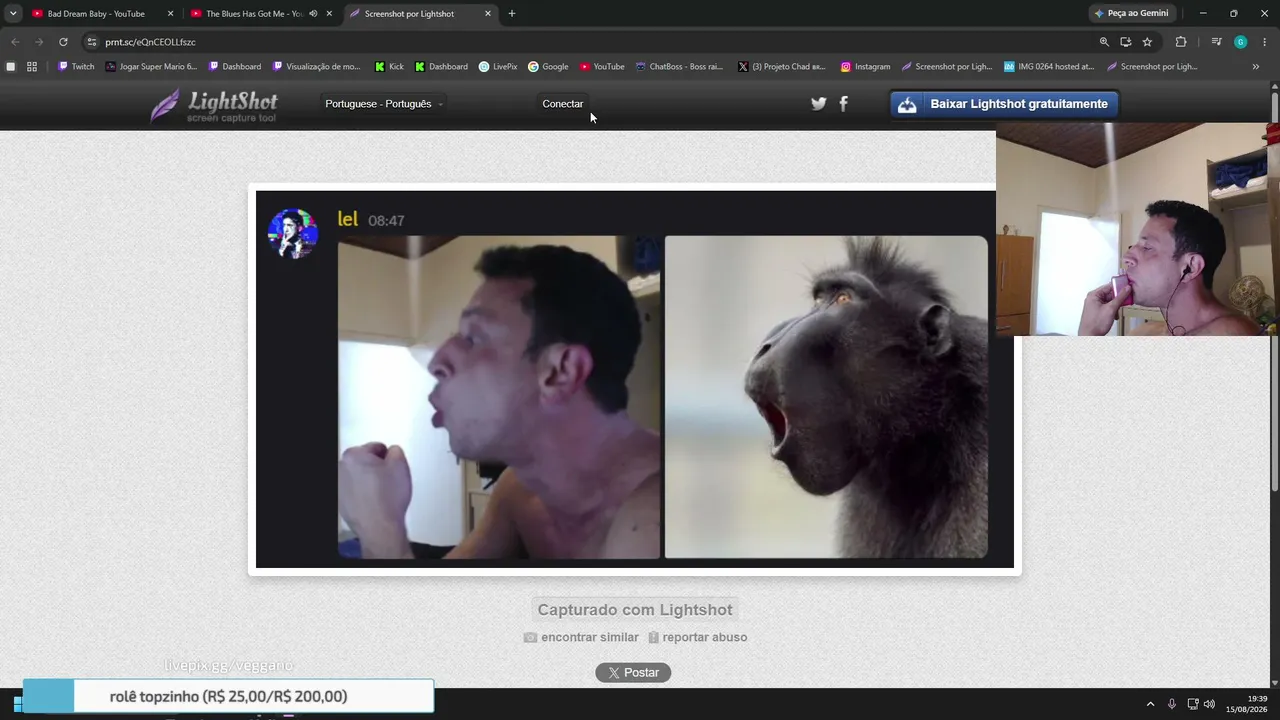
Task: Open the LivePix bookmark
Action: click(498, 67)
